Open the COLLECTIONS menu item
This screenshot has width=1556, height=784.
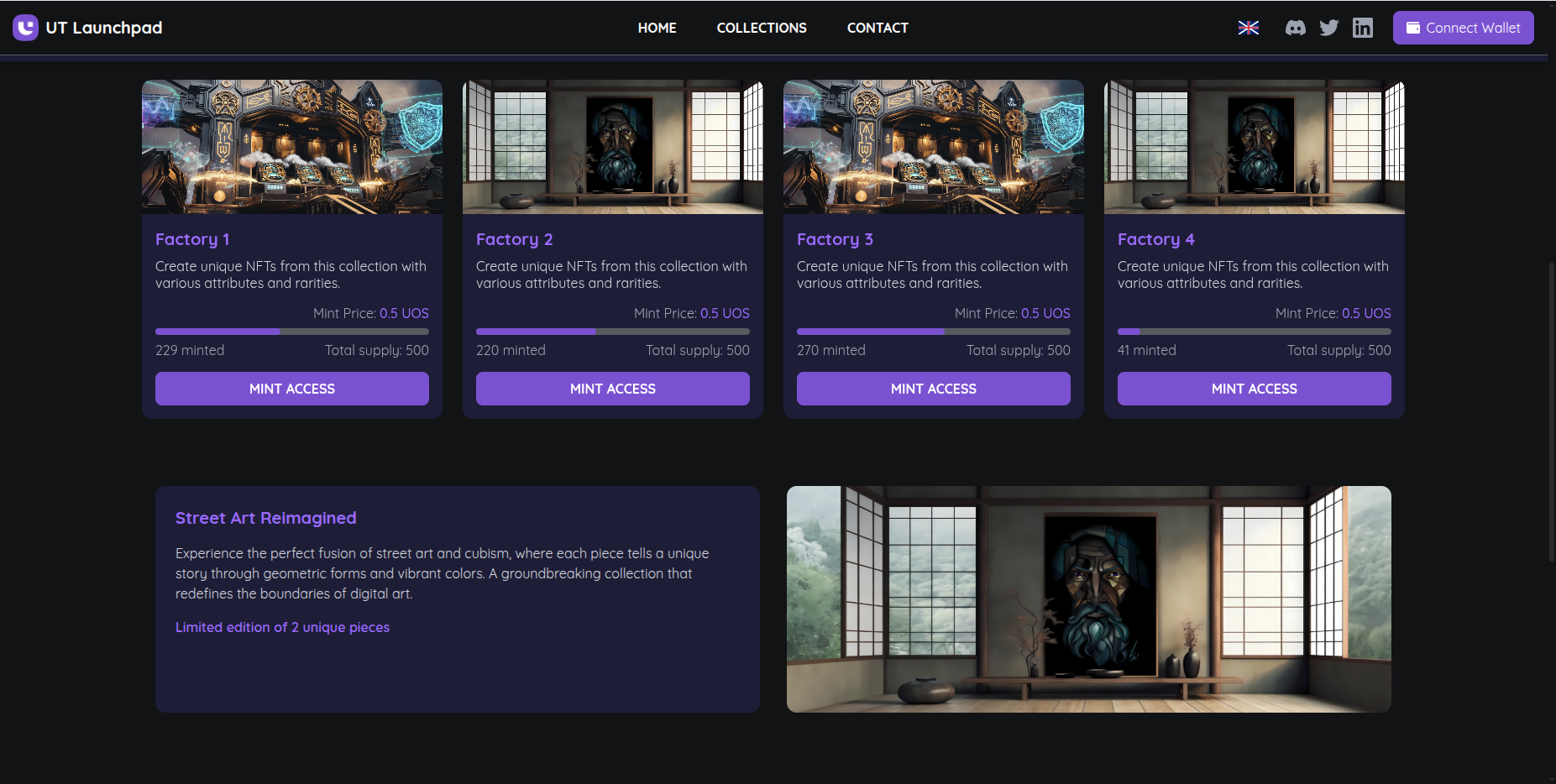click(761, 28)
